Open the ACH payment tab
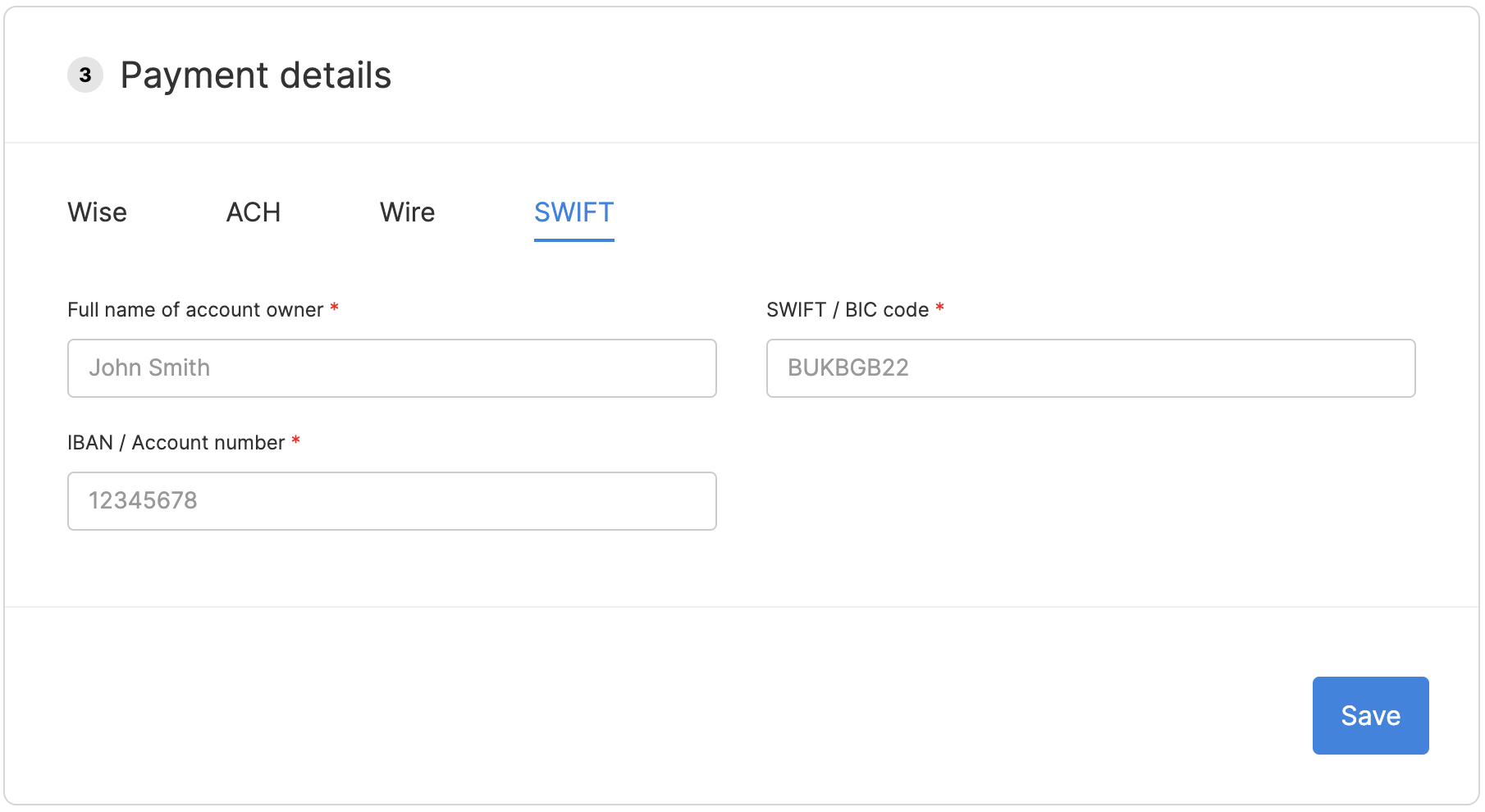Viewport: 1485px width, 812px height. pos(253,212)
